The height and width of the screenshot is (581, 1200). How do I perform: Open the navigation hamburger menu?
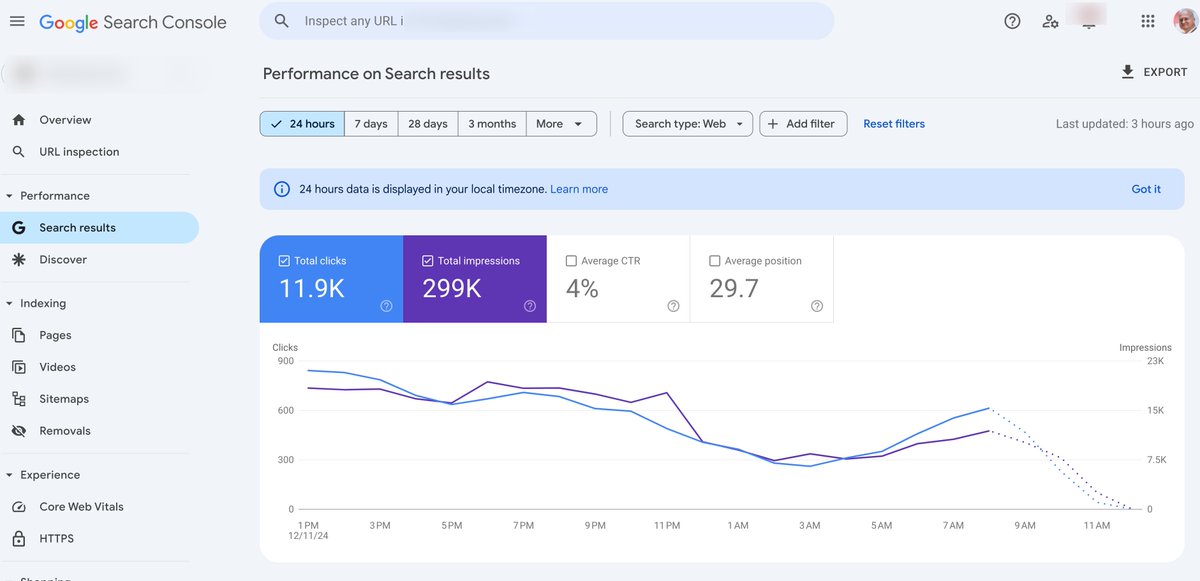(x=17, y=20)
